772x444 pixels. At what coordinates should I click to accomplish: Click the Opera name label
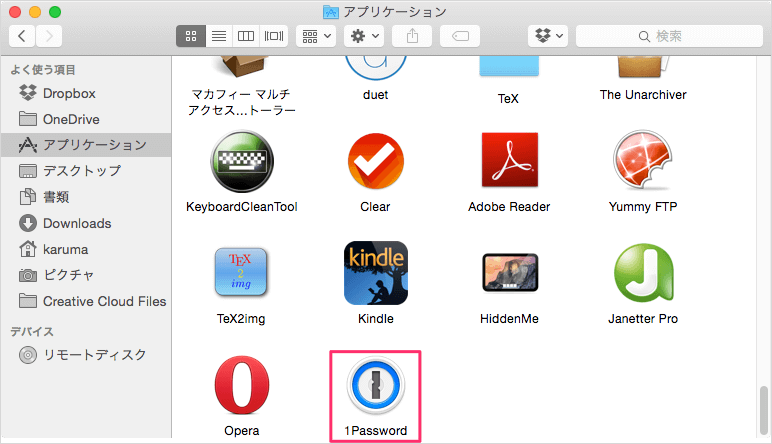click(242, 431)
